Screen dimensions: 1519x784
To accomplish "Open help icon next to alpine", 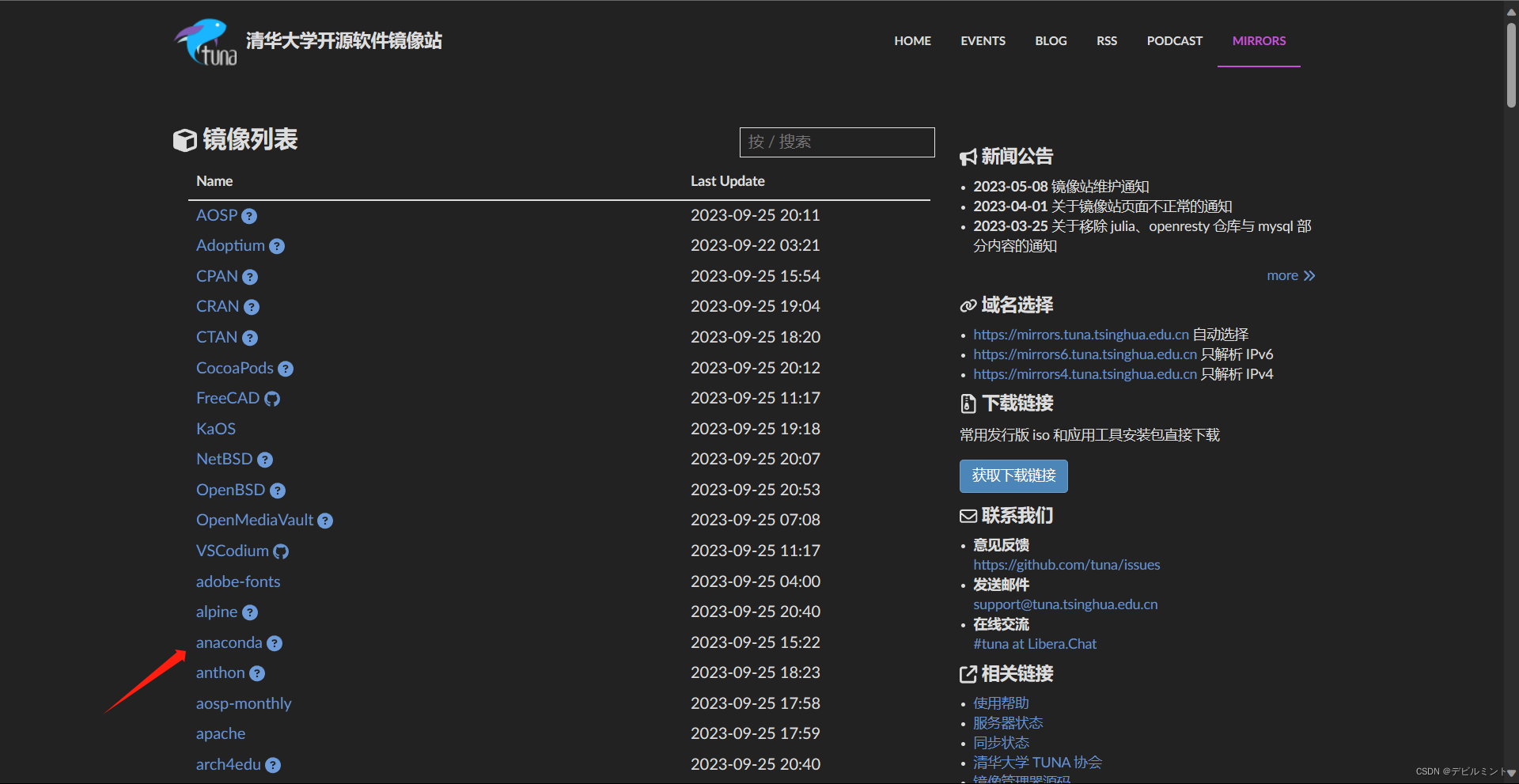I will 250,612.
